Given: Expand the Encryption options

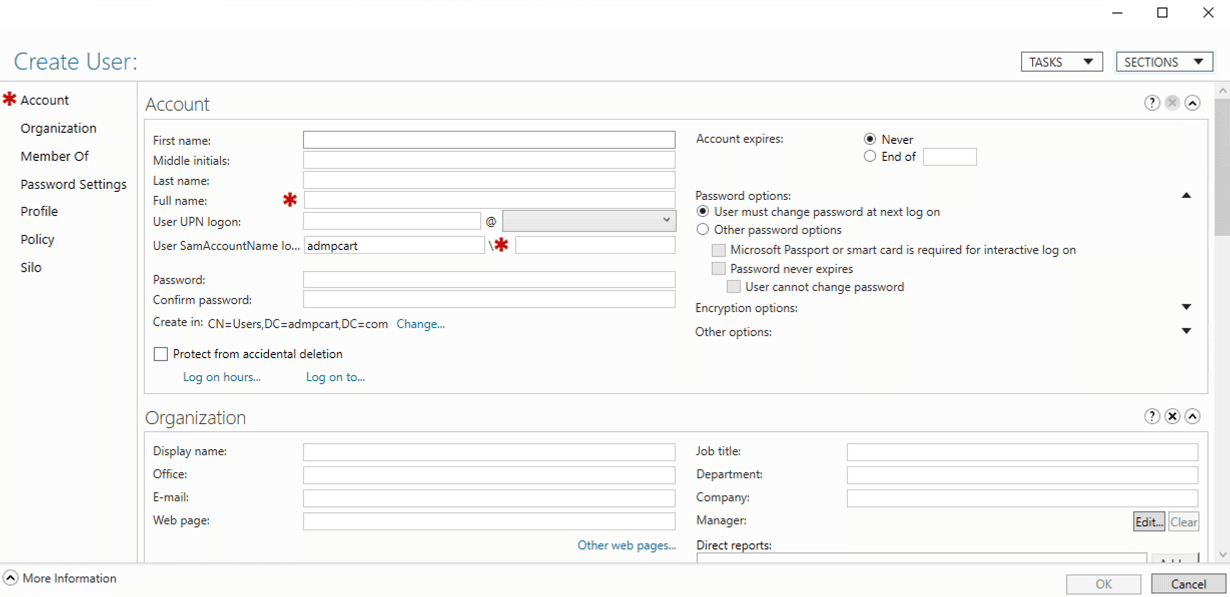Looking at the screenshot, I should coord(1186,307).
